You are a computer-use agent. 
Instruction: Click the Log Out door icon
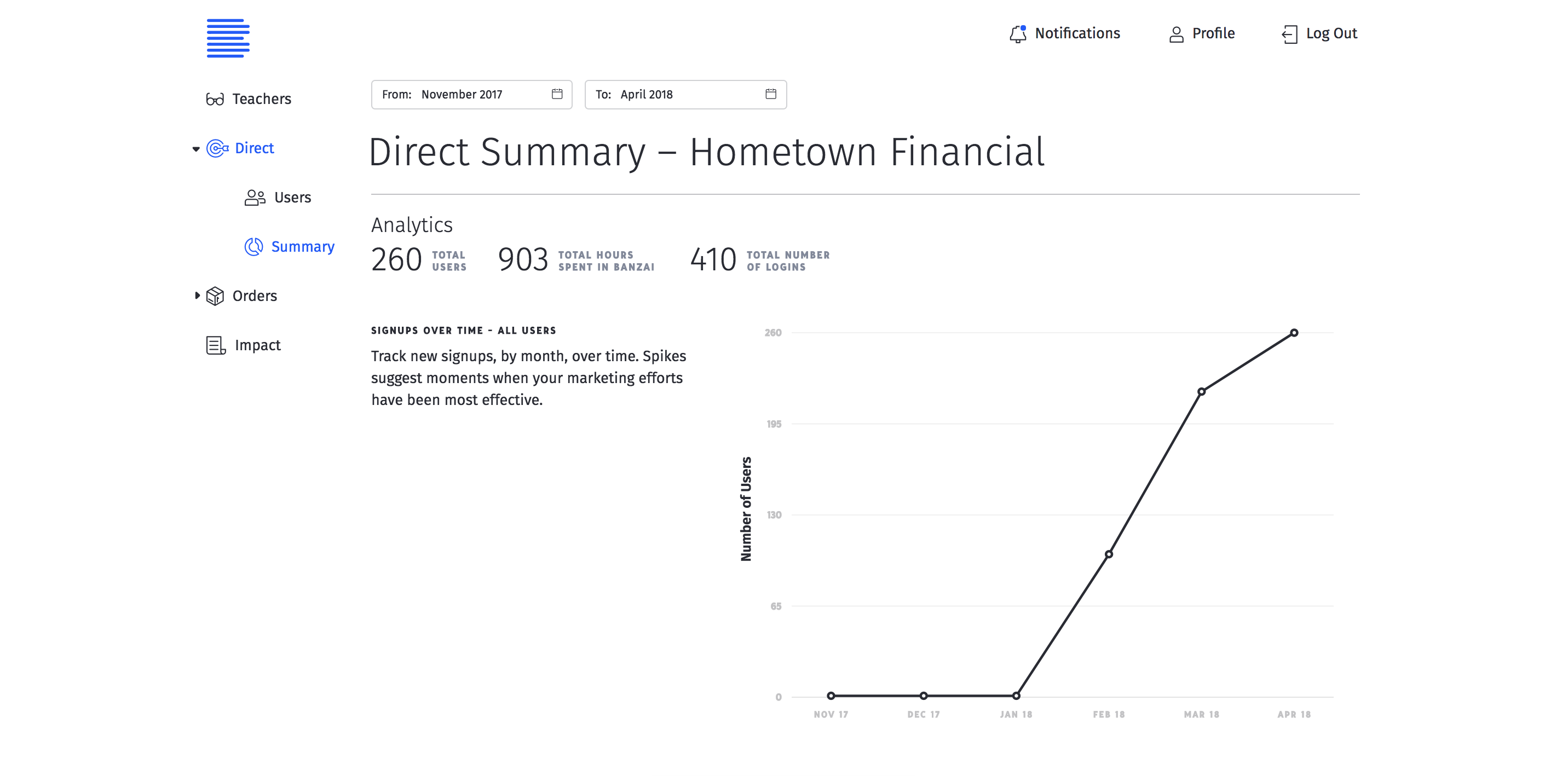tap(1289, 34)
